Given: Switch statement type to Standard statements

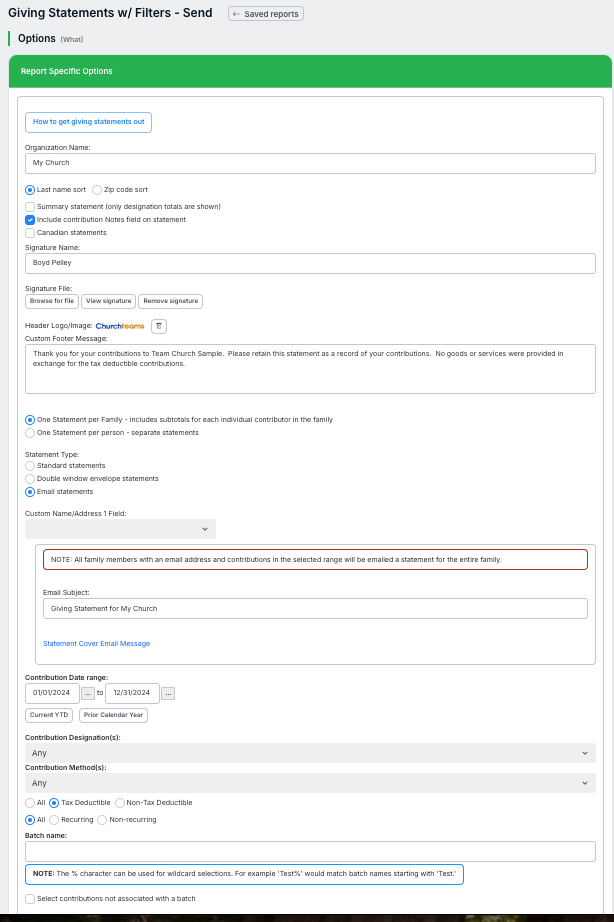Looking at the screenshot, I should (30, 466).
